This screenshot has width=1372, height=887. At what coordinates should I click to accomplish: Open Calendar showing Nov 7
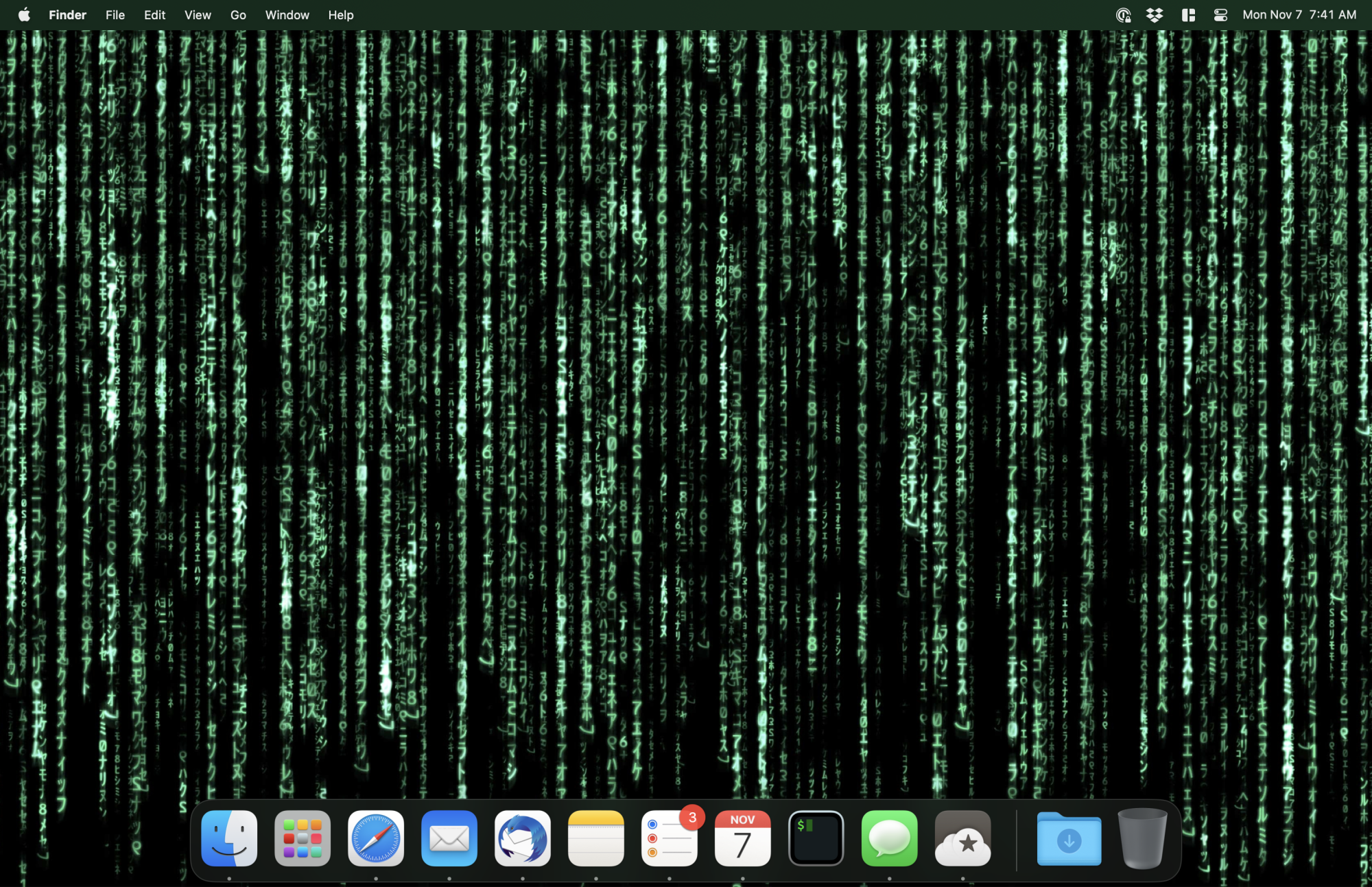click(x=743, y=838)
